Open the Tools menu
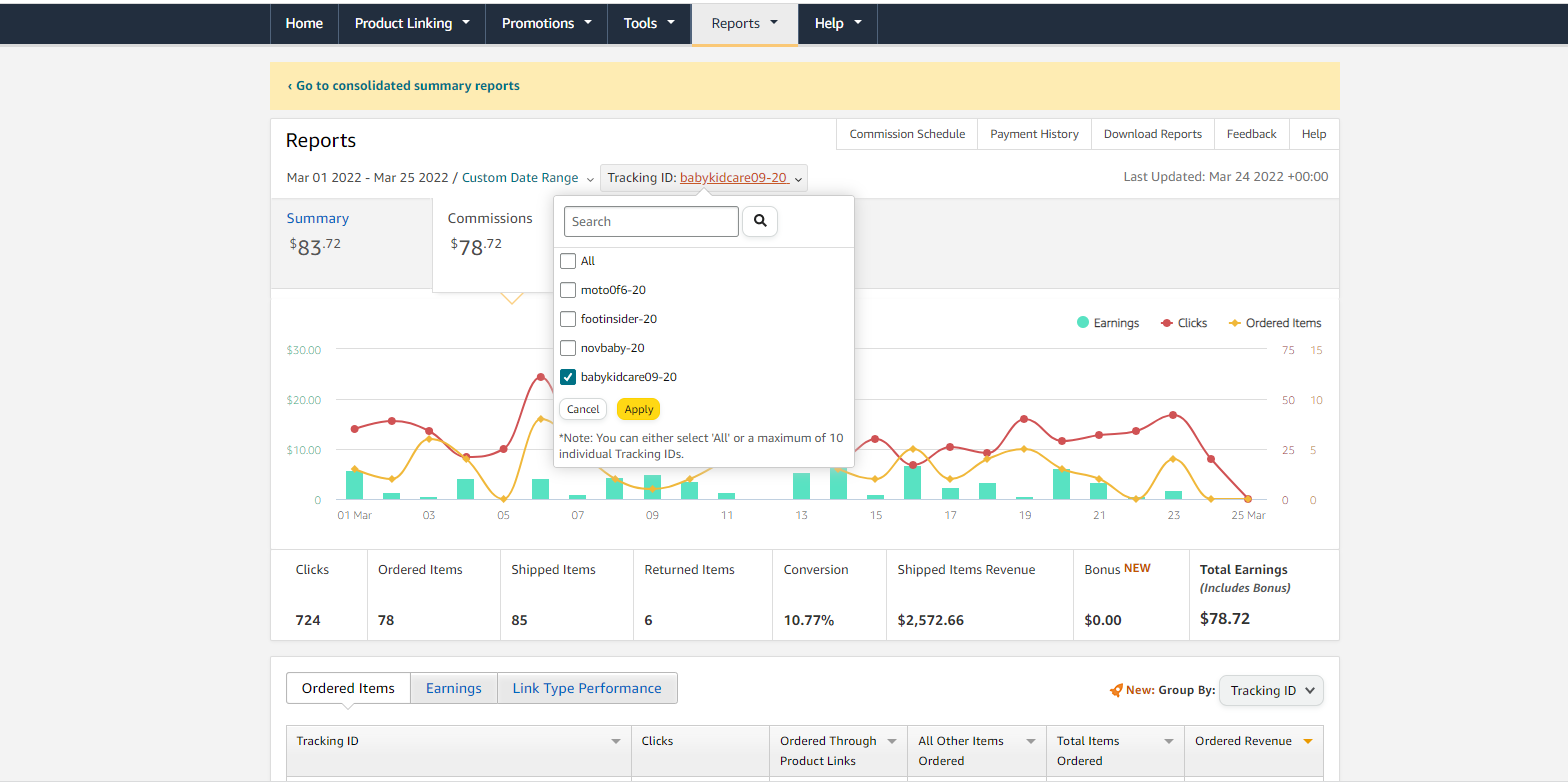The width and height of the screenshot is (1568, 784). (x=649, y=23)
